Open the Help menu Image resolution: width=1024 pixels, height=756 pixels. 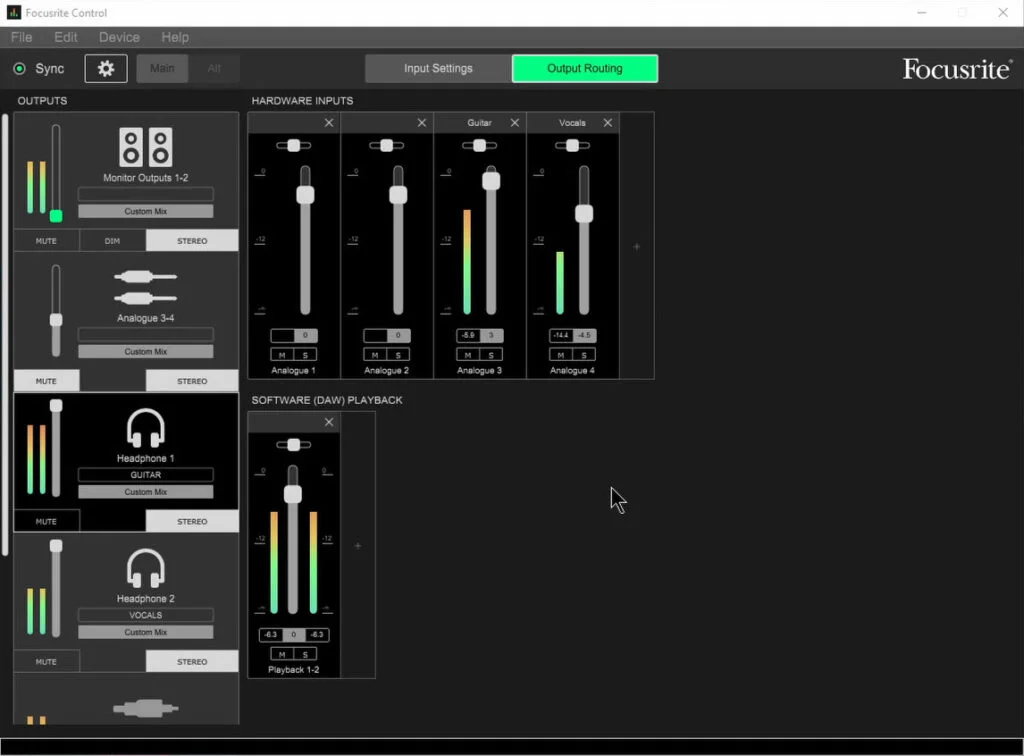[x=175, y=37]
